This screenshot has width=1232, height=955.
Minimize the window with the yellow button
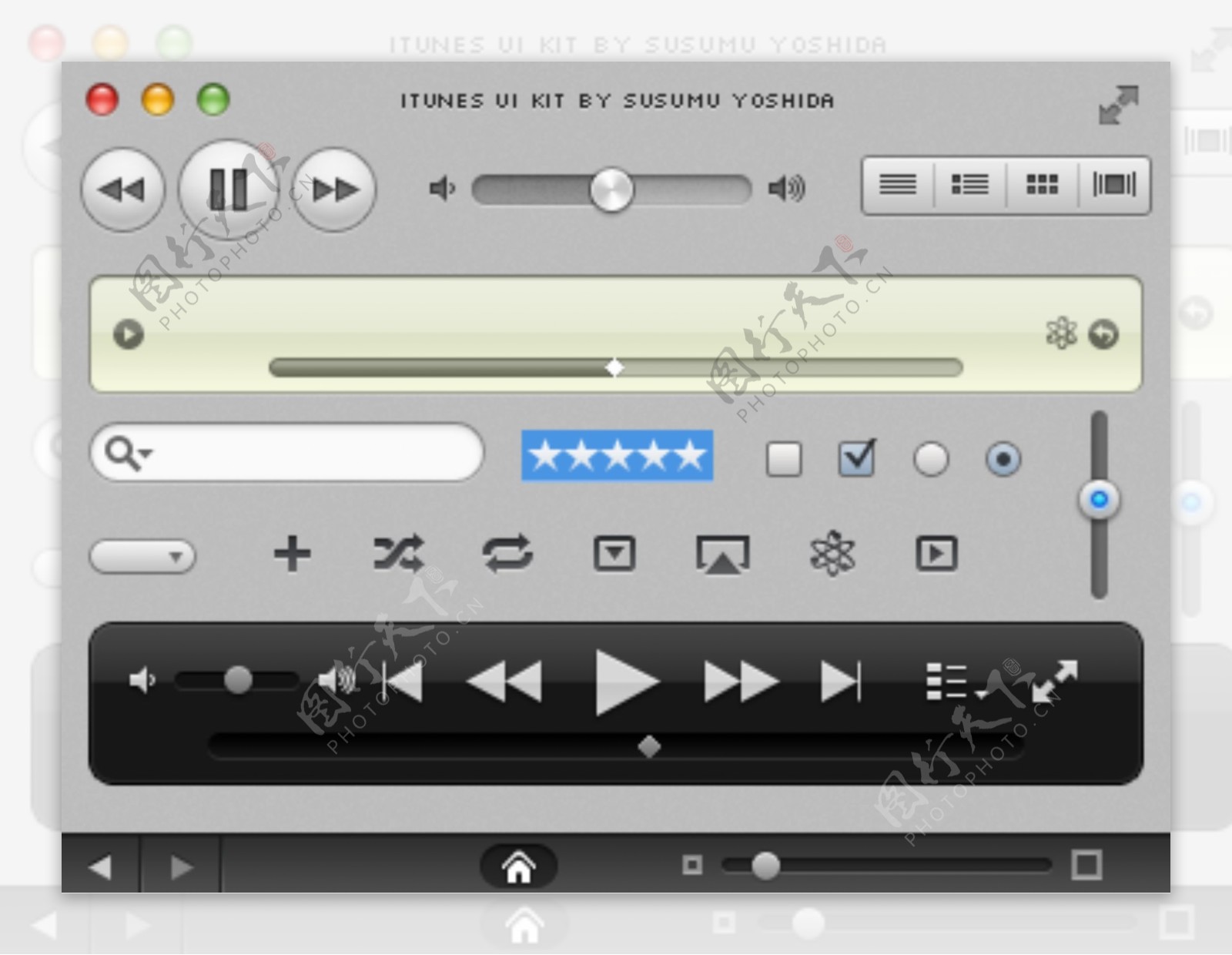tap(158, 100)
